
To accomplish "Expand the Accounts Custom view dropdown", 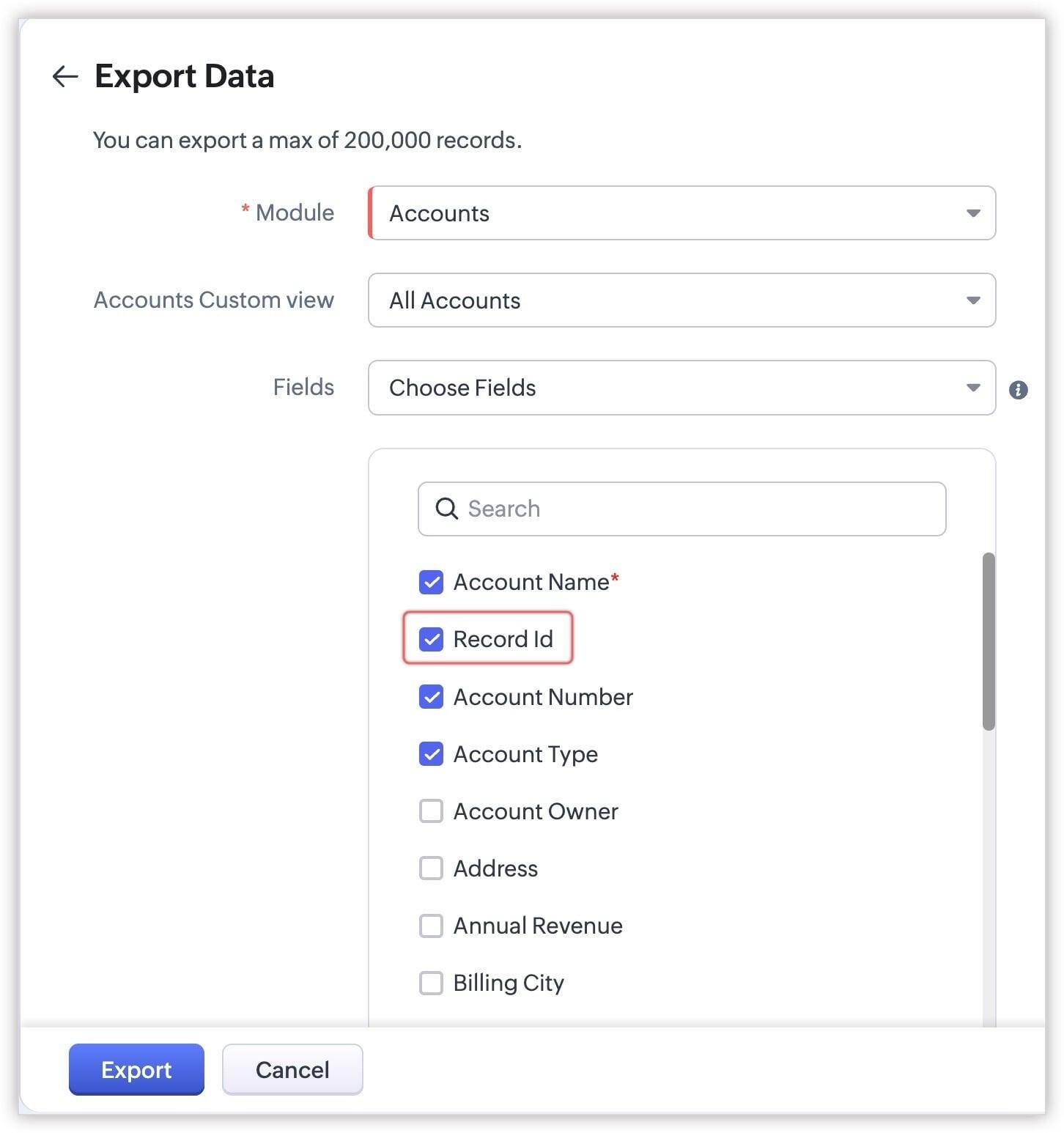I will (681, 300).
